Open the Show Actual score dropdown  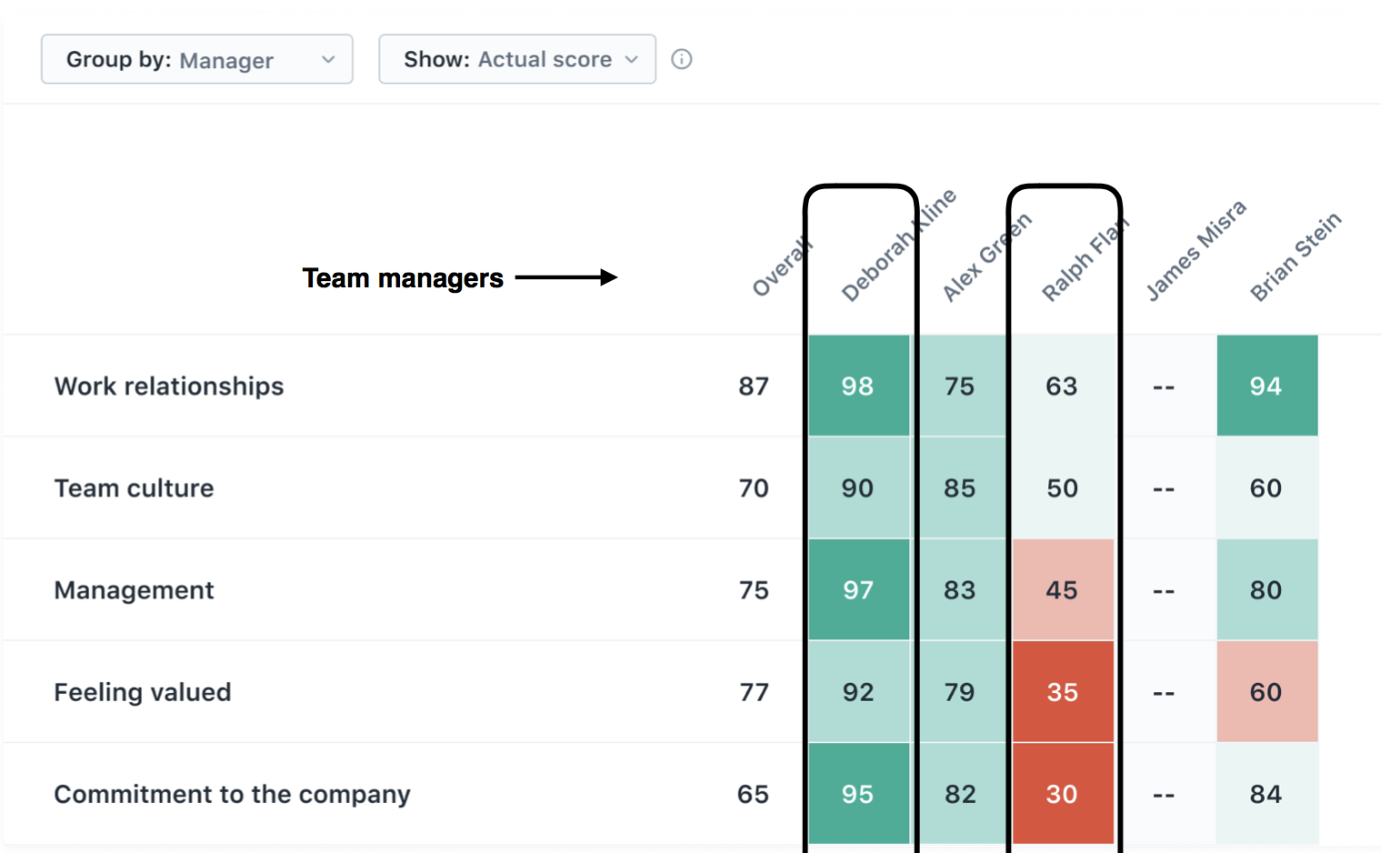click(516, 59)
